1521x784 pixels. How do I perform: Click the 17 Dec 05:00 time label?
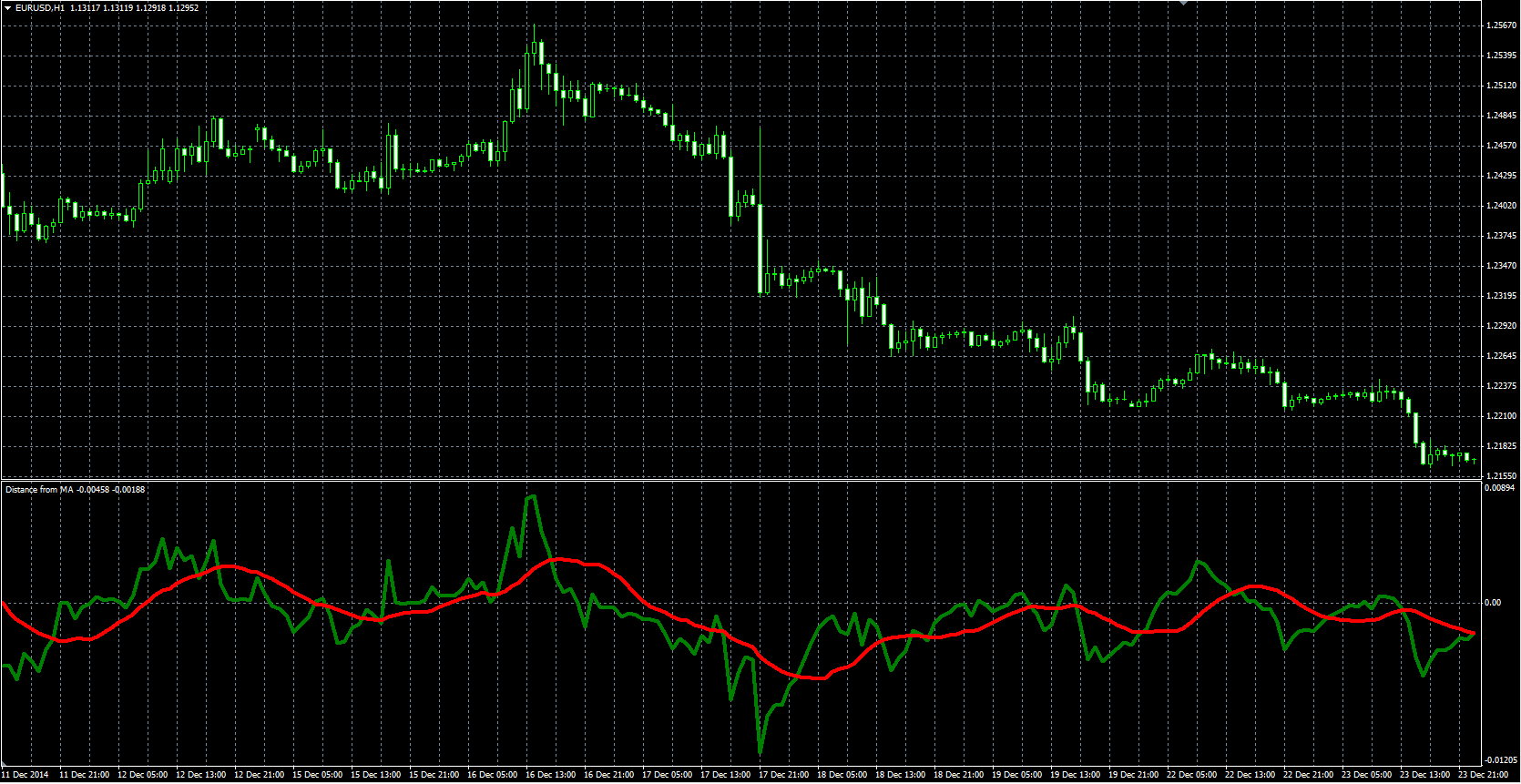[667, 775]
